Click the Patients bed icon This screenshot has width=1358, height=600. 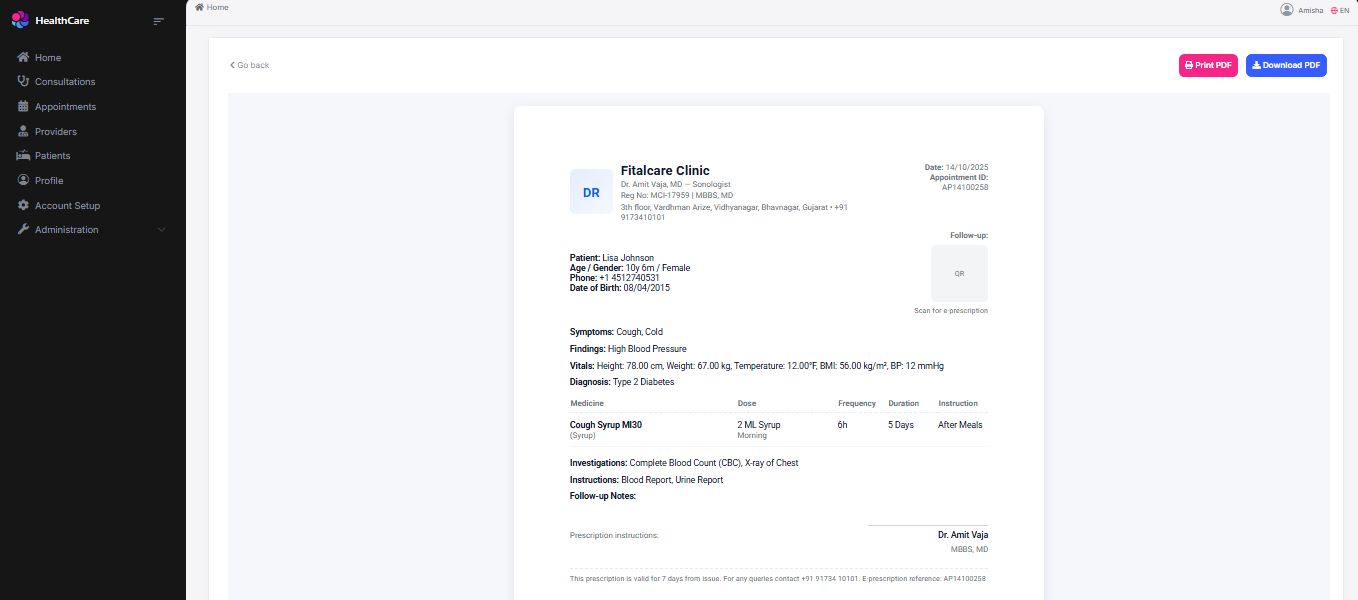click(x=23, y=155)
